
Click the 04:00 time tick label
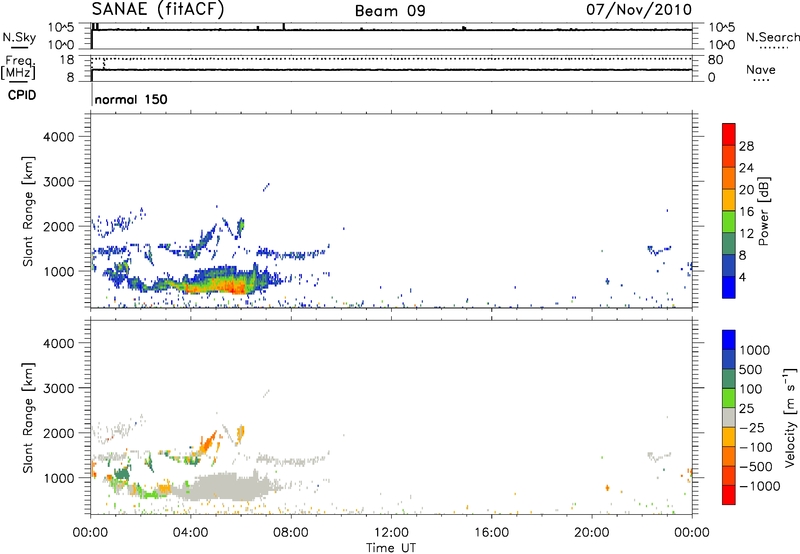pos(190,533)
